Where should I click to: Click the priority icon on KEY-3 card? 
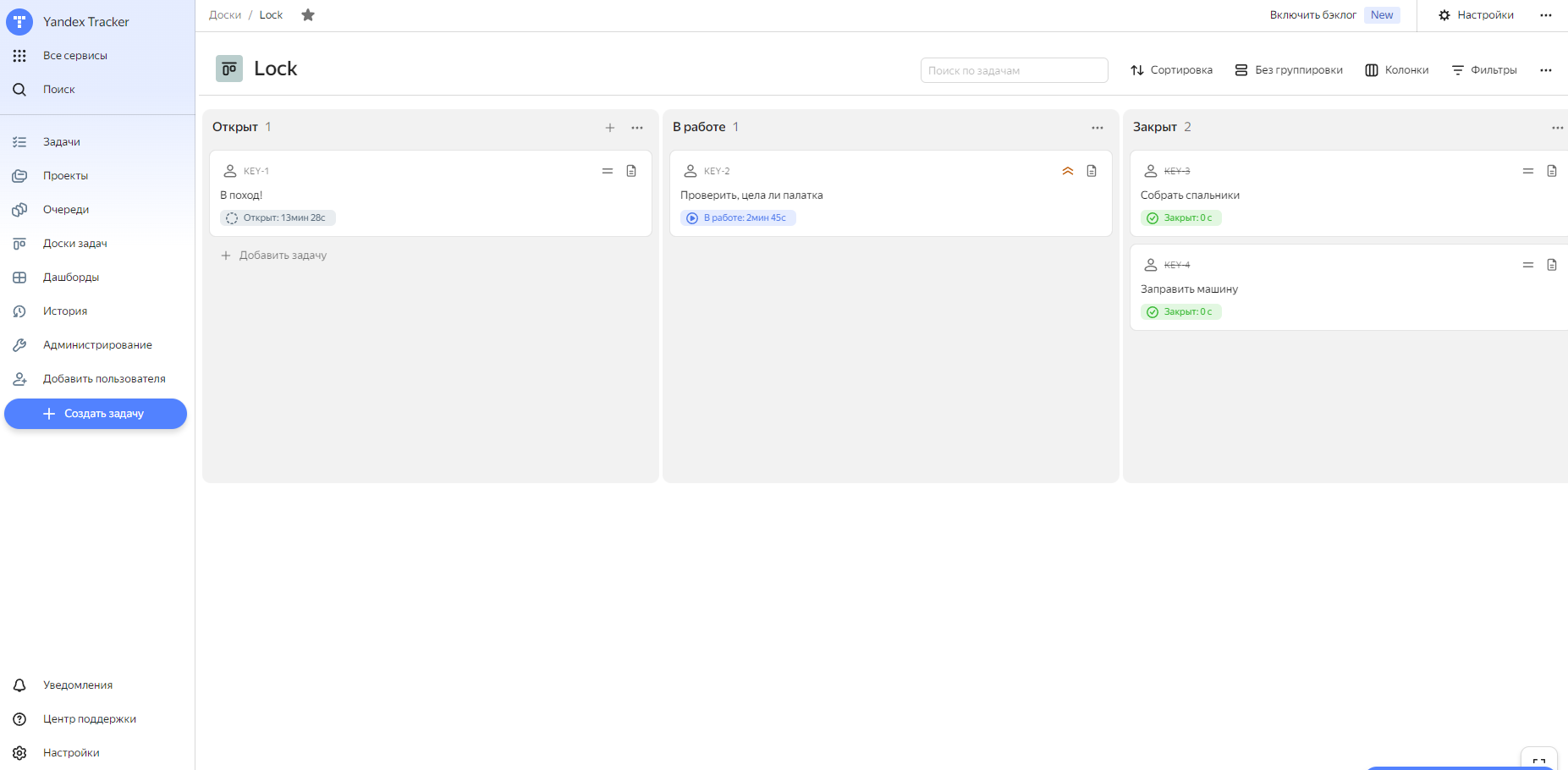1528,171
